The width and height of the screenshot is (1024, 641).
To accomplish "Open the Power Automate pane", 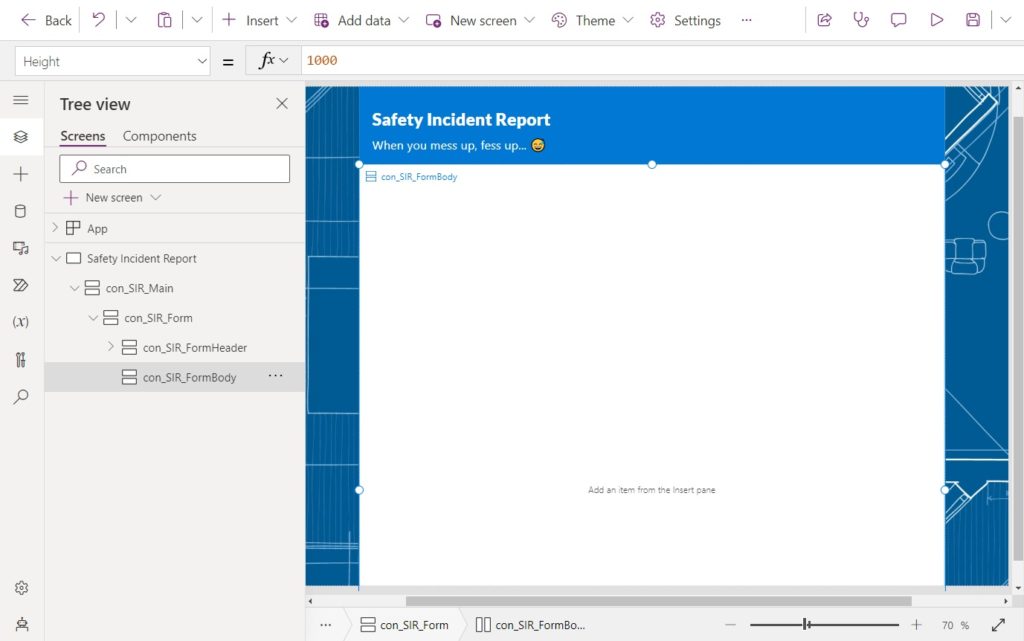I will tap(20, 285).
